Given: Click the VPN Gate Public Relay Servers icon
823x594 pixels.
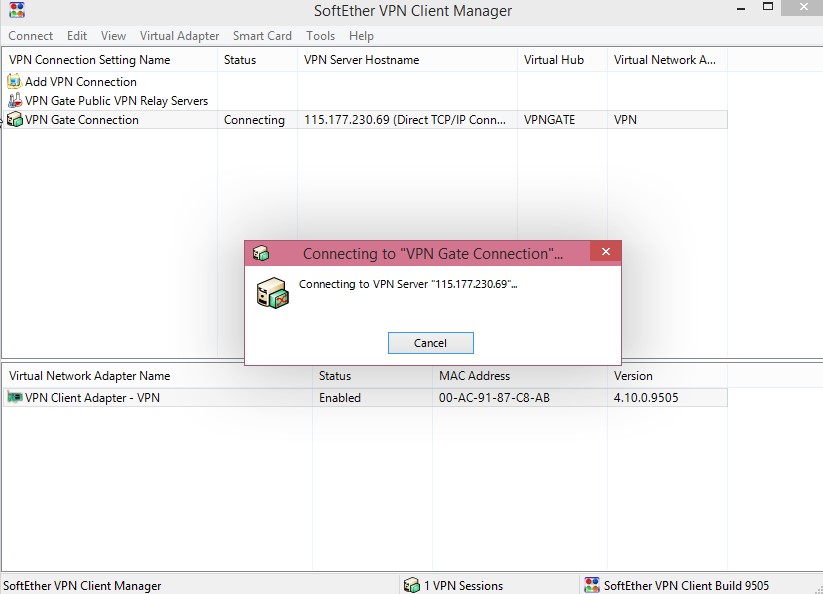Looking at the screenshot, I should tap(15, 100).
